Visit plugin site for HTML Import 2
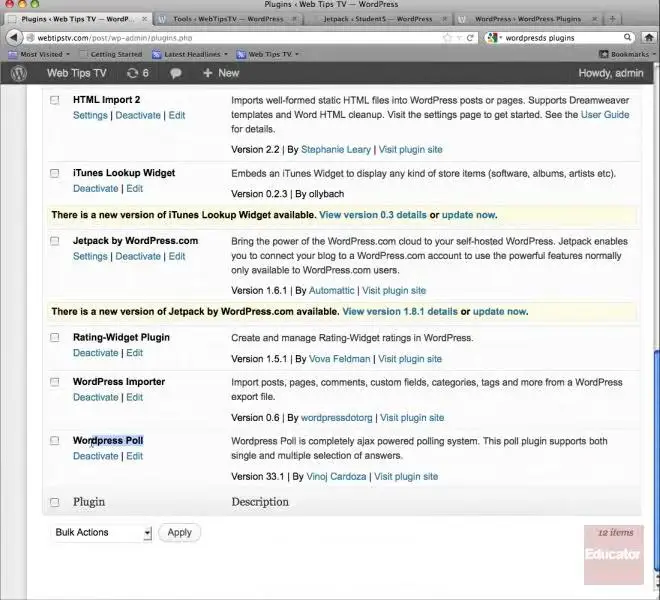This screenshot has height=600, width=660. point(410,149)
